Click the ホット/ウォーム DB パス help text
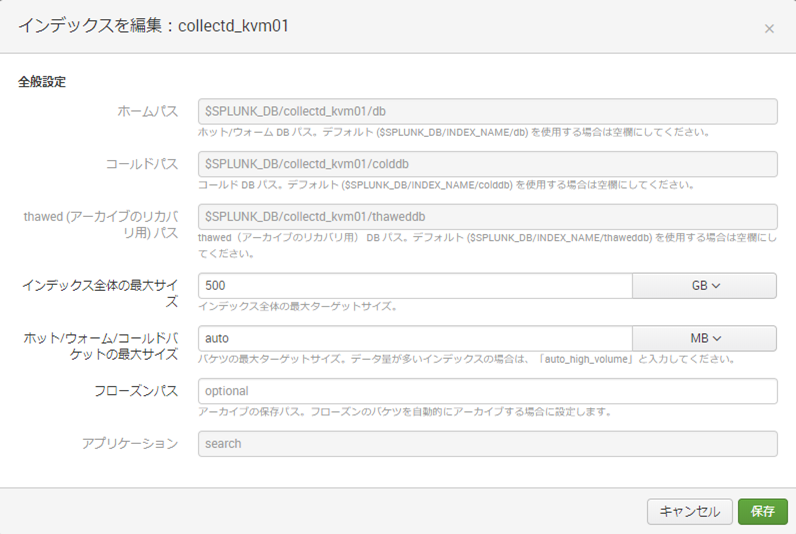This screenshot has width=796, height=534. pyautogui.click(x=453, y=132)
